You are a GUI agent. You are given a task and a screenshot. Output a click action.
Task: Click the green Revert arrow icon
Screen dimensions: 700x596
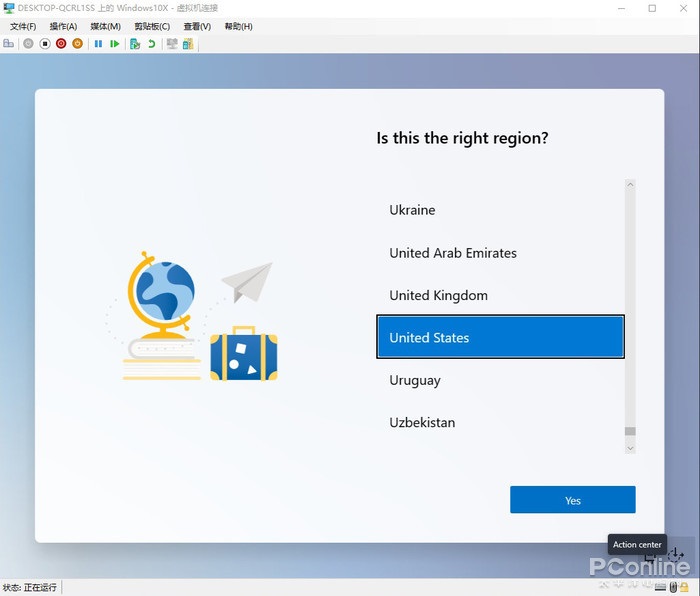point(152,44)
